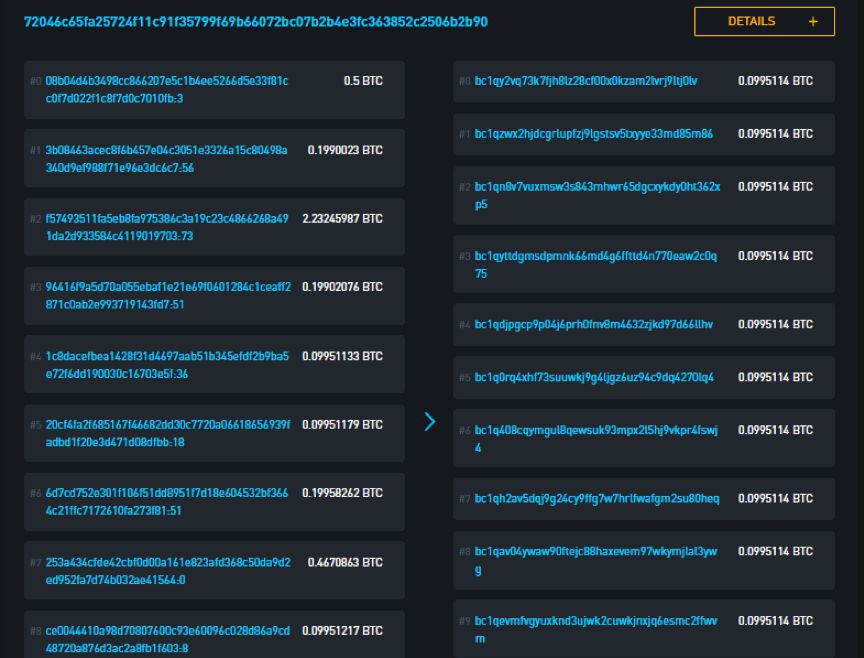The image size is (864, 658).
Task: Open input #6 hash starting 6d7cd752e301
Action: coord(166,501)
